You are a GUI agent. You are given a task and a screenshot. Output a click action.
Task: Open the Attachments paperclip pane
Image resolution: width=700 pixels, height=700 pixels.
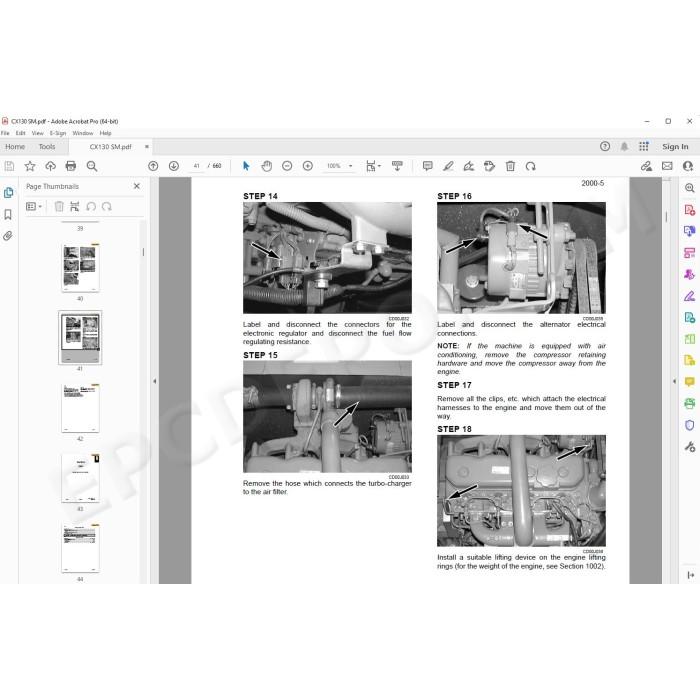point(8,236)
